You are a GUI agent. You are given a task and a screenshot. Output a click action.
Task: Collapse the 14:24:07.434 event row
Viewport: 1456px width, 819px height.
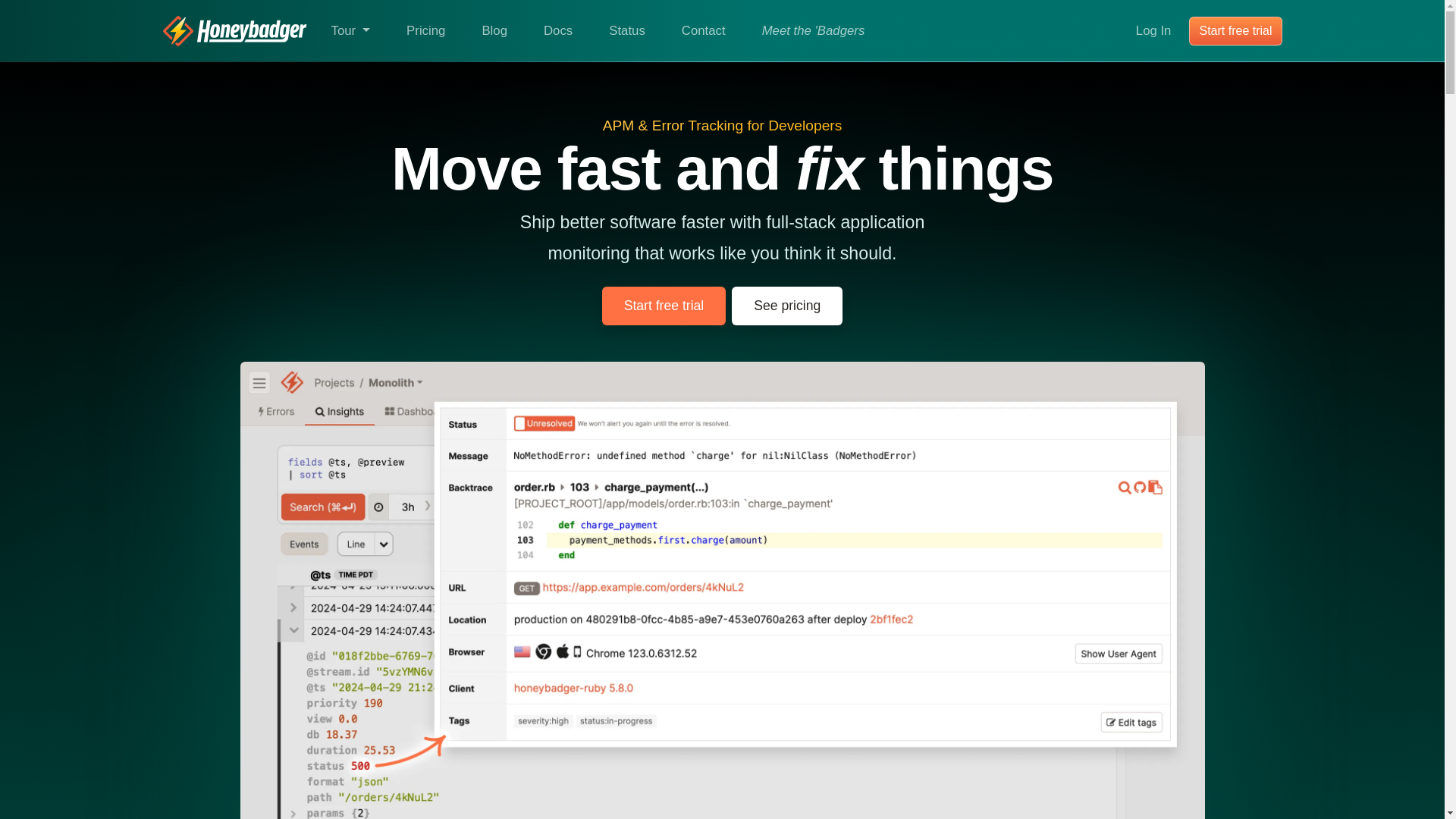click(293, 631)
